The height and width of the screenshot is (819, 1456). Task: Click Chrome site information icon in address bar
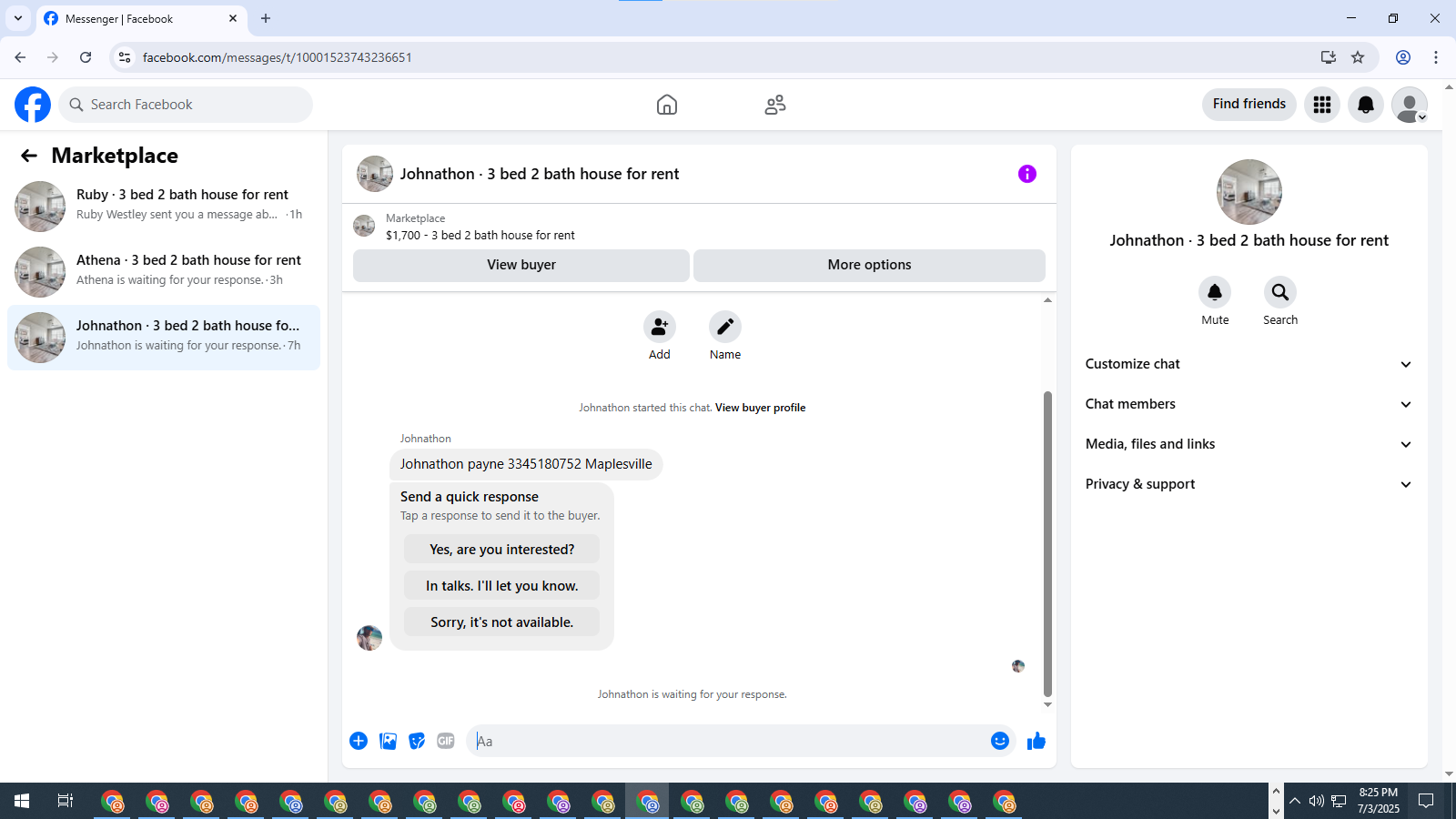(125, 57)
